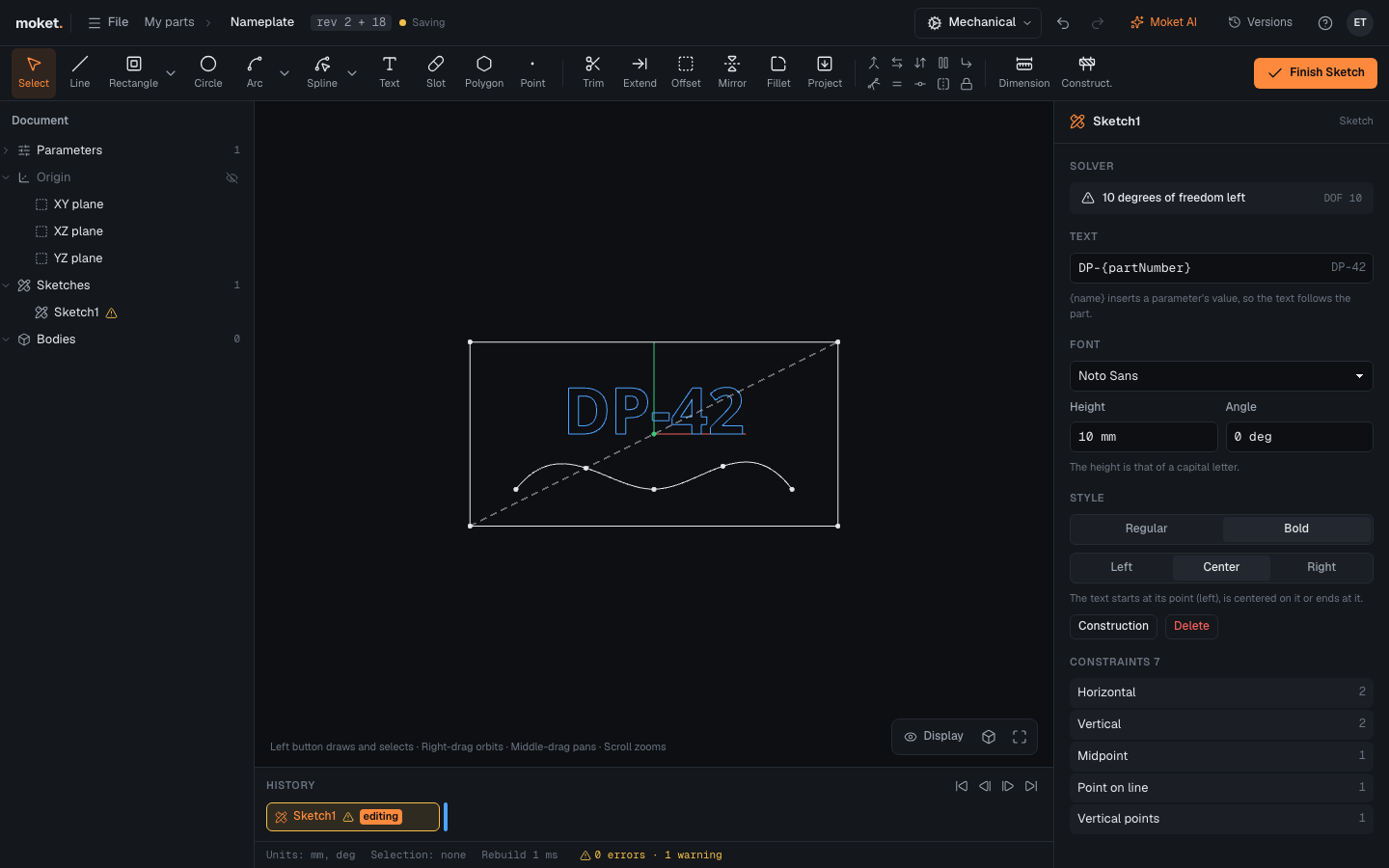
Task: Click the fit-to-view frame icon
Action: click(x=1020, y=737)
